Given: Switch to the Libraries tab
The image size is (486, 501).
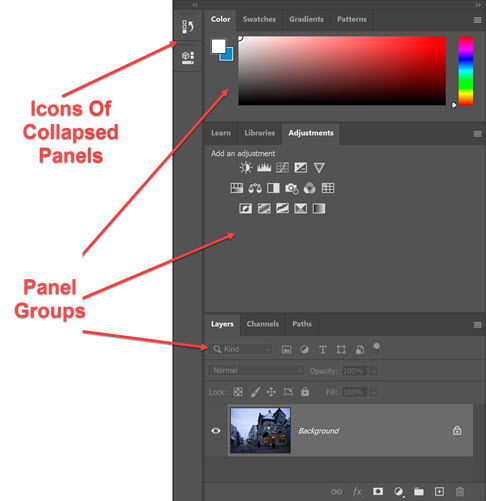Looking at the screenshot, I should point(260,133).
